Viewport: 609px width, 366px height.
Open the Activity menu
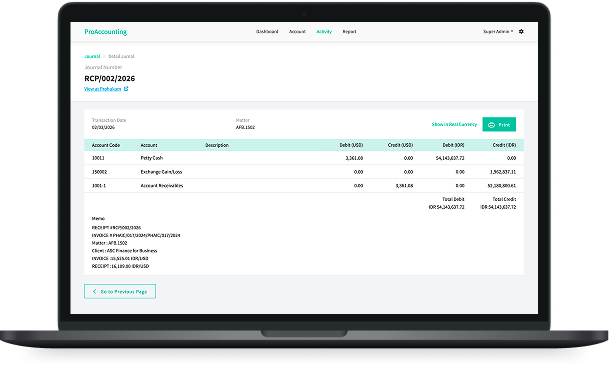(324, 31)
